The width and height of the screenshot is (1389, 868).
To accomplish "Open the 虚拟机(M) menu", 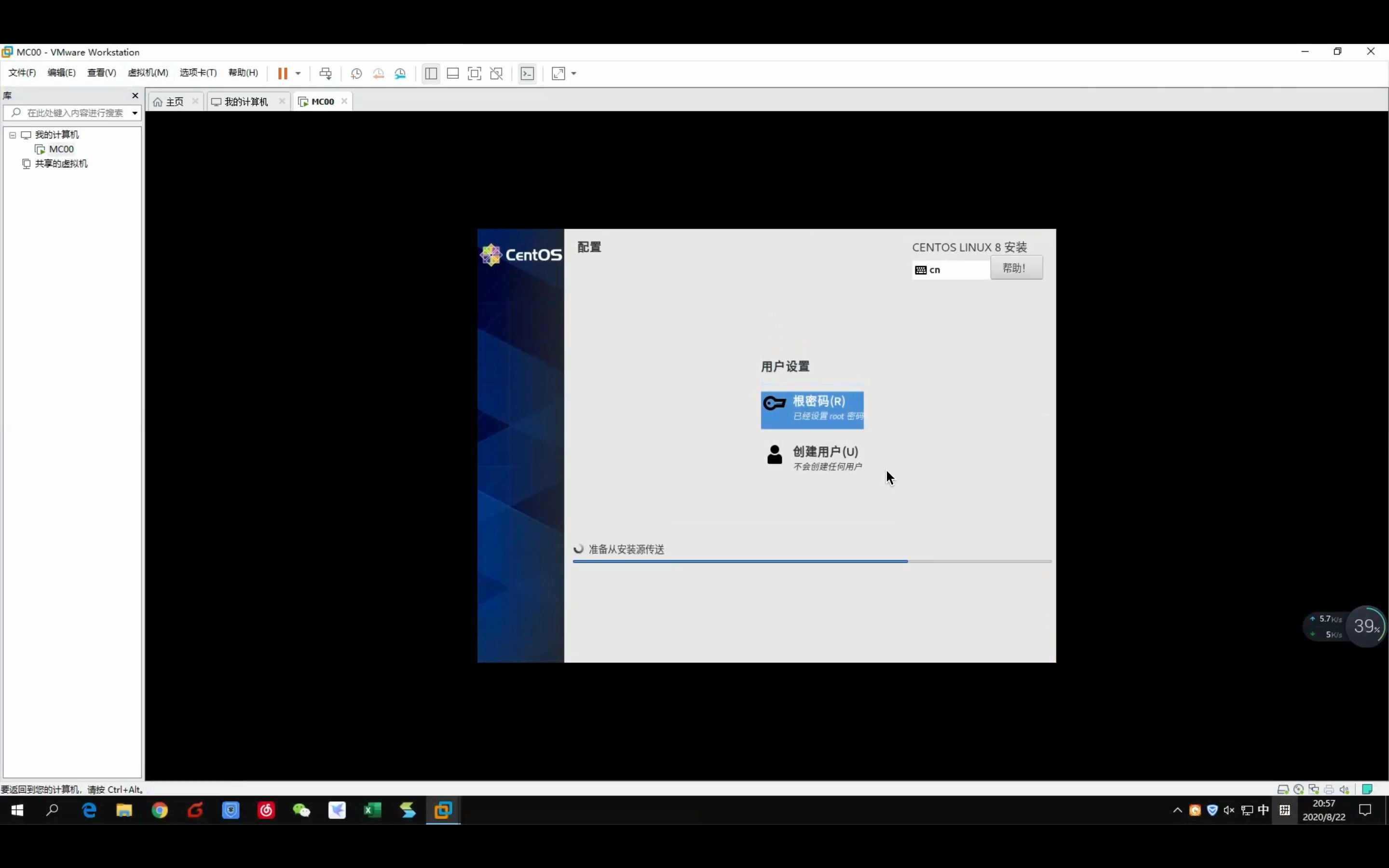I will coord(148,73).
